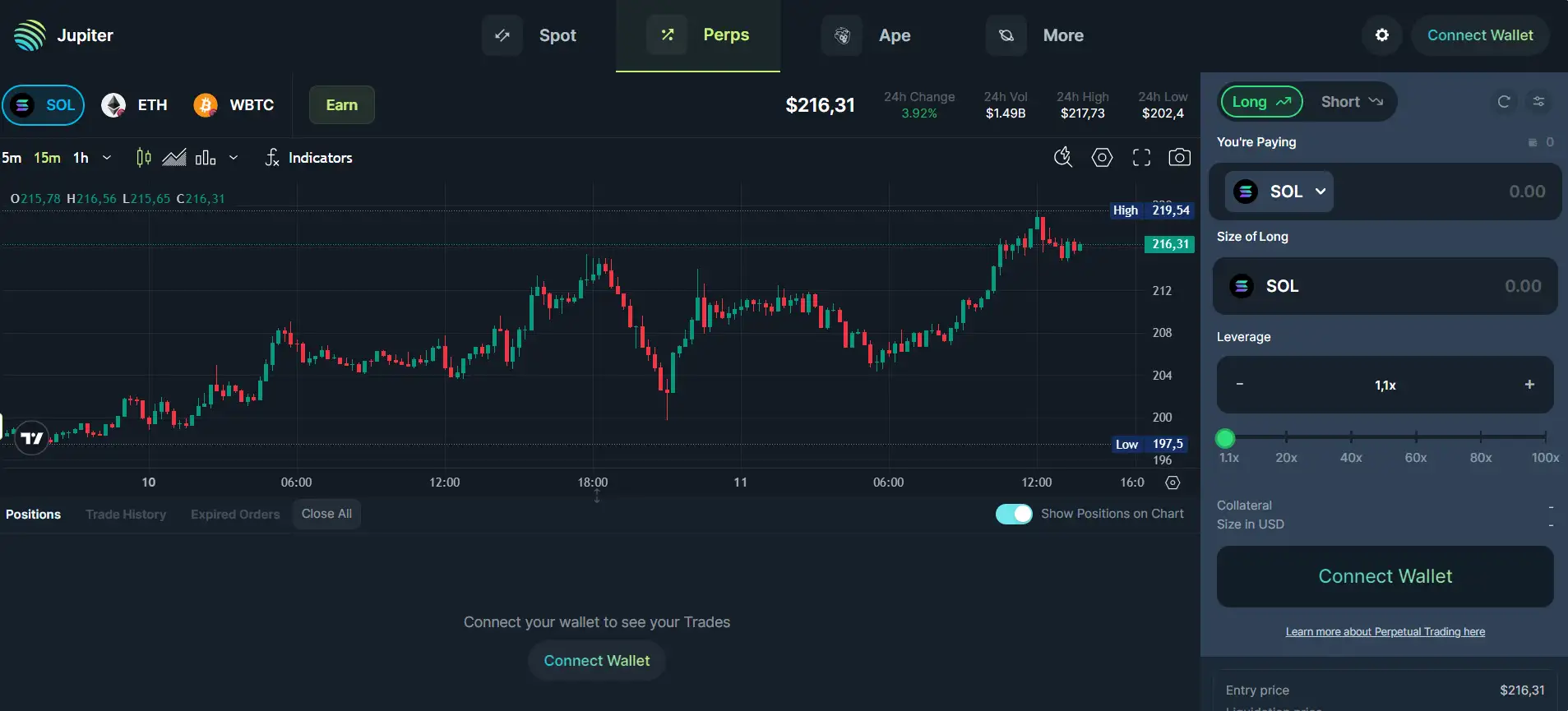Image resolution: width=1568 pixels, height=711 pixels.
Task: Open trade settings sliders icon
Action: pos(1538,102)
